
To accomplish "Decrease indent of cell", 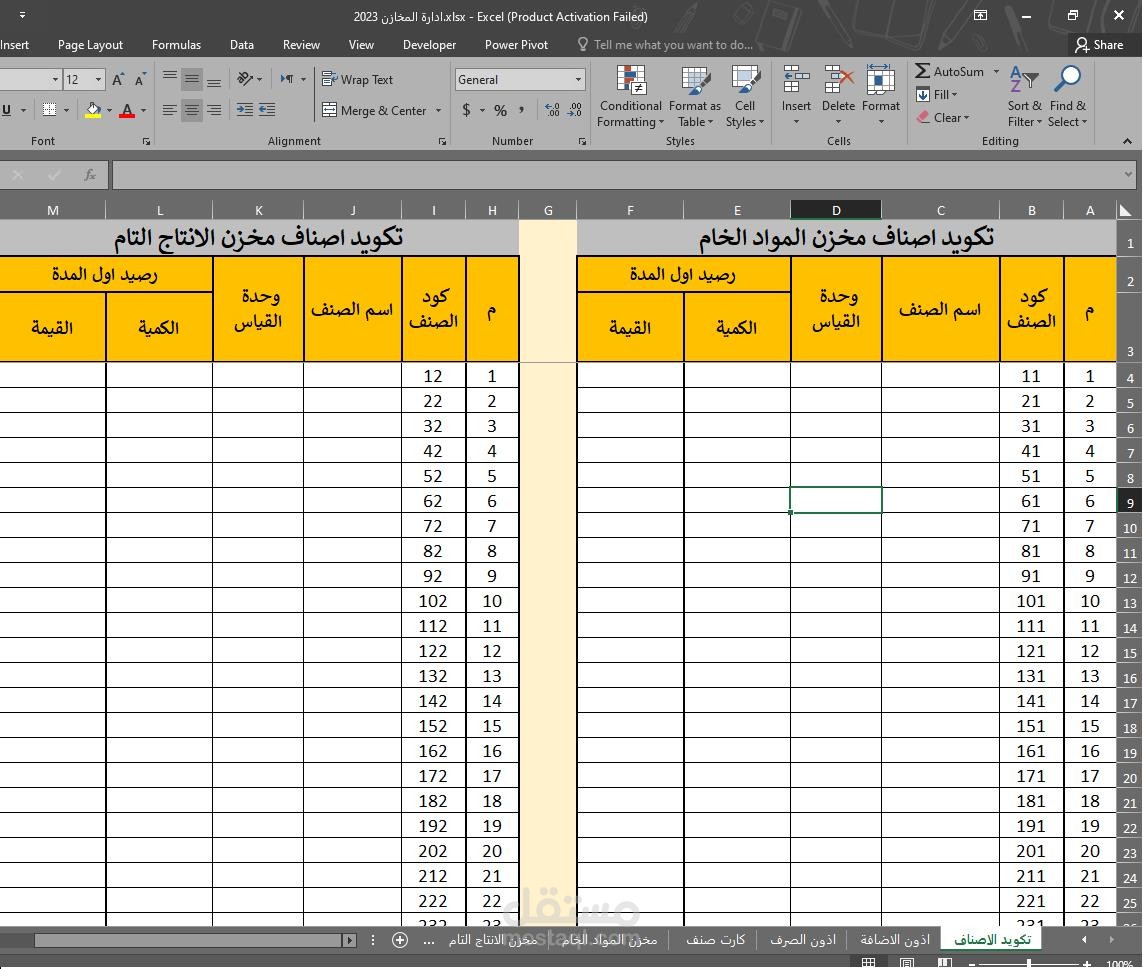I will coord(245,110).
